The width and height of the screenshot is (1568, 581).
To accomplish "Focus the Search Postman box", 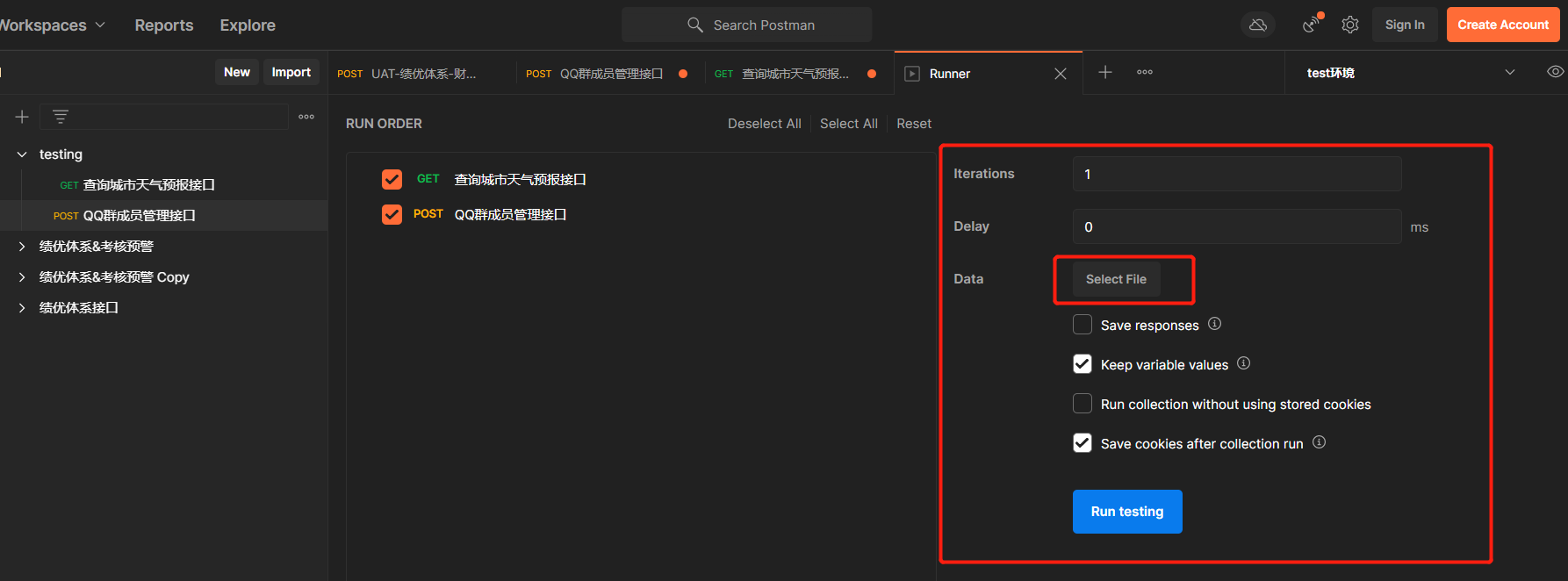I will click(746, 25).
